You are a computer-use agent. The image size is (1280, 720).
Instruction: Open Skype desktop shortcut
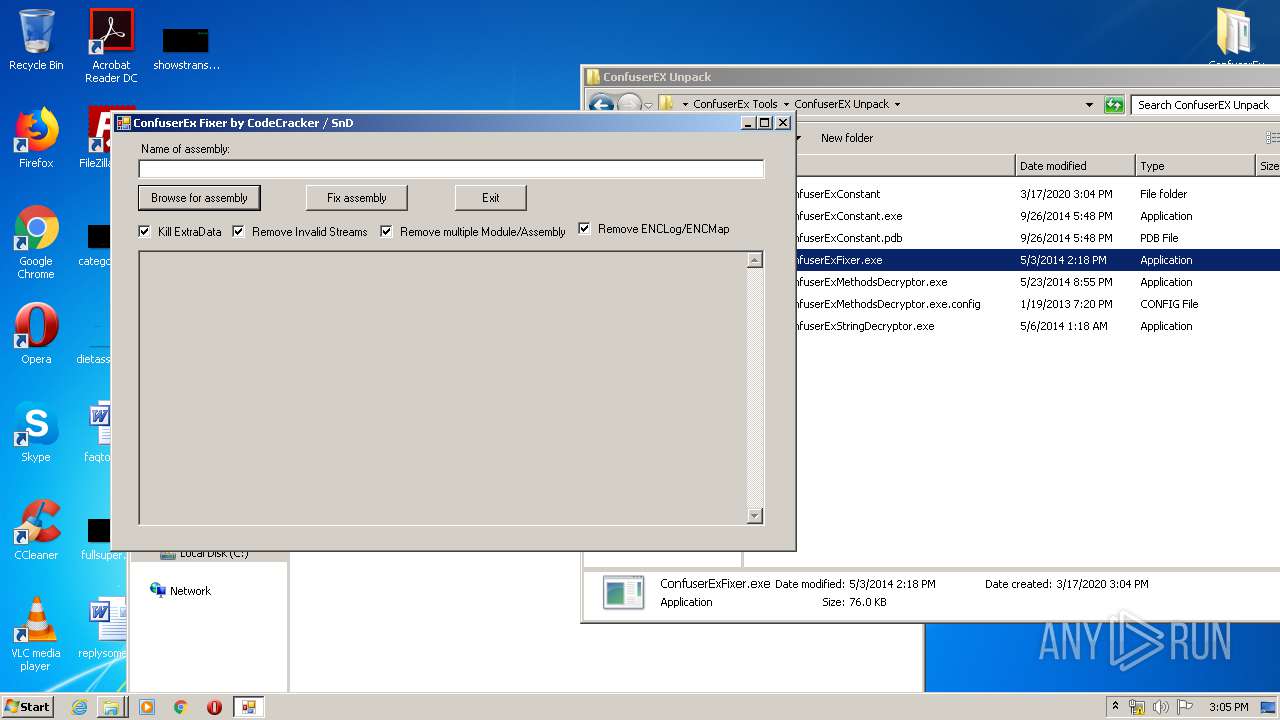coord(36,432)
